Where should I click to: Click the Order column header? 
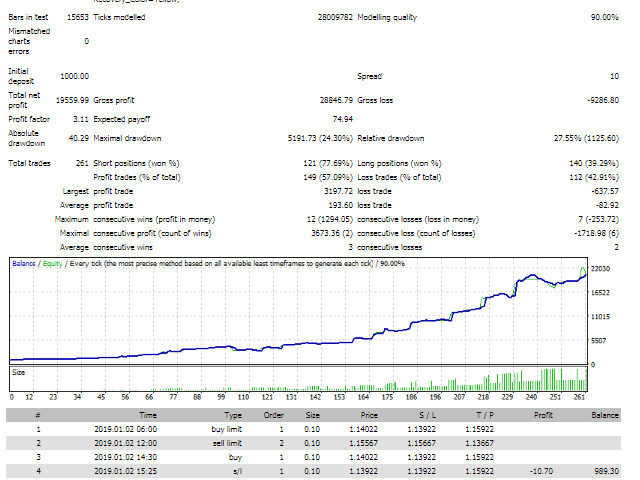[x=273, y=415]
